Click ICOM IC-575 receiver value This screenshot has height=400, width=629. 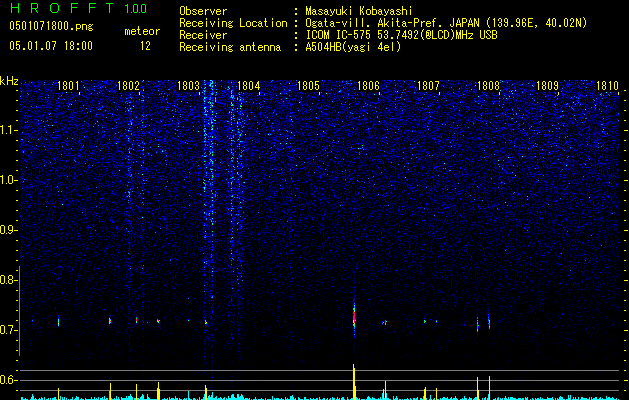401,35
